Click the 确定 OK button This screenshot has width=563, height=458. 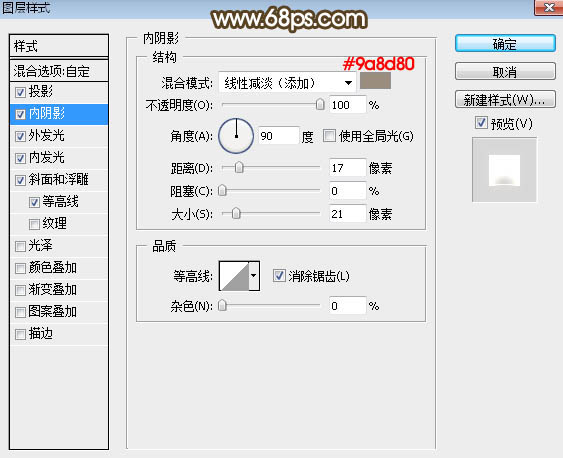505,44
